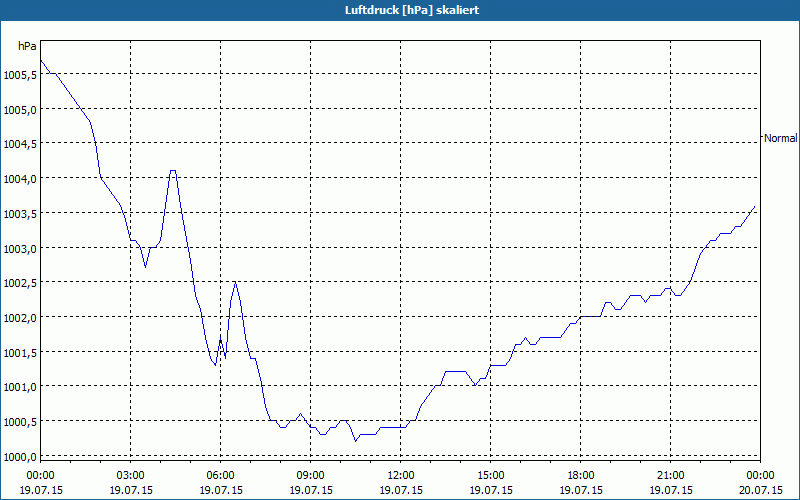Click the '20.07.15' date label
Viewport: 800px width, 500px height.
point(760,490)
